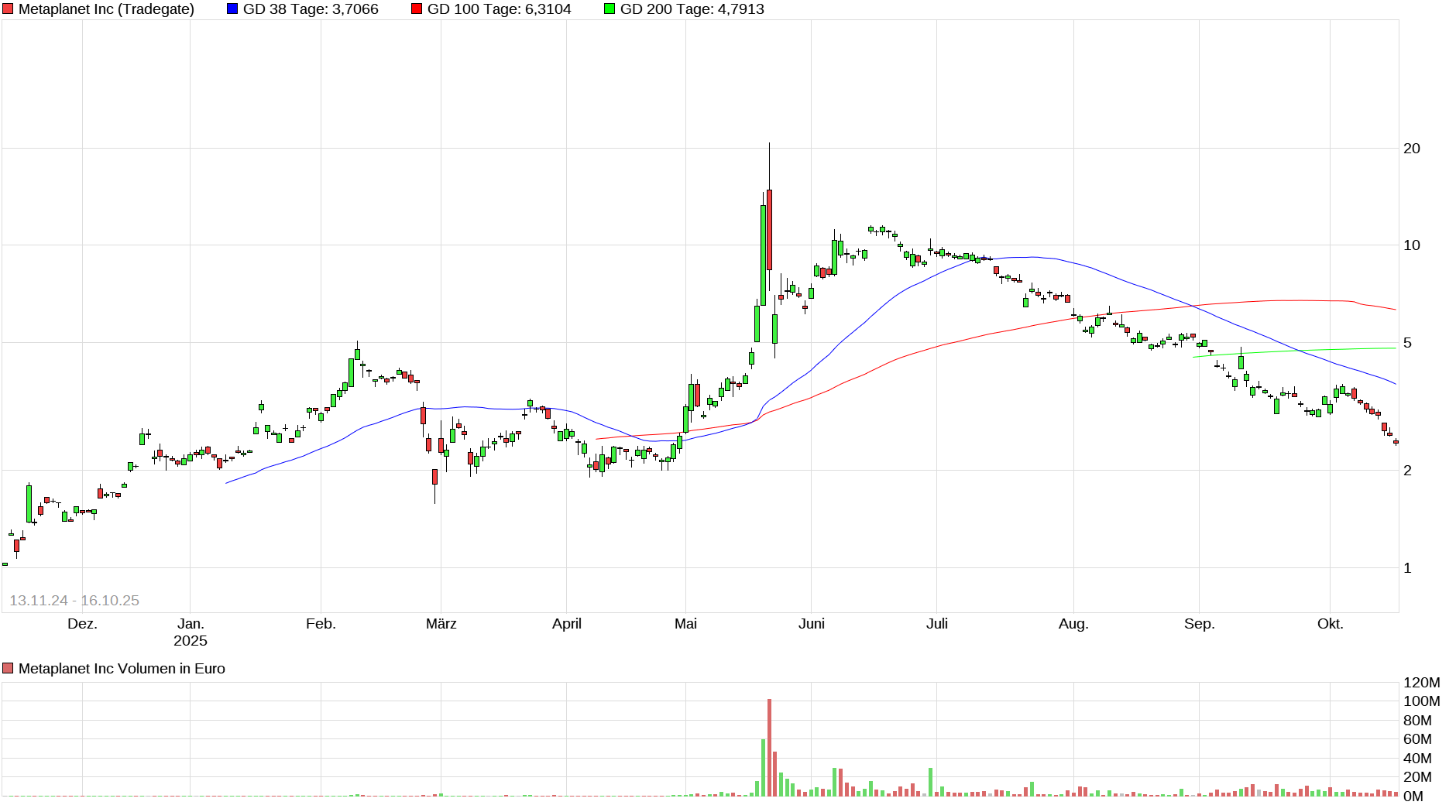Click the 'März' month axis label
The image size is (1456, 812).
click(x=441, y=624)
